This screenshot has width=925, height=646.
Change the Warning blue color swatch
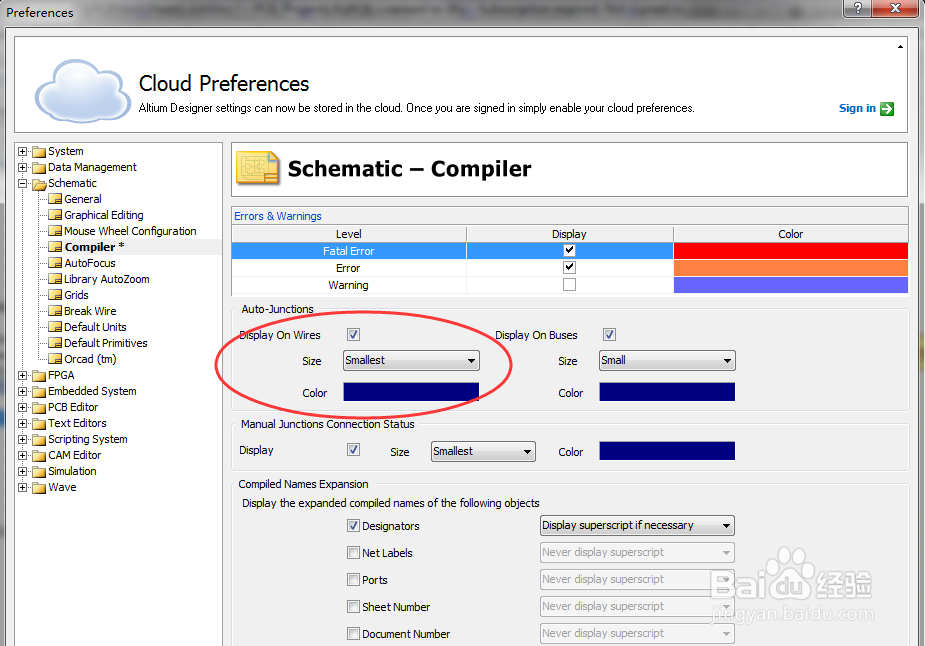tap(790, 285)
